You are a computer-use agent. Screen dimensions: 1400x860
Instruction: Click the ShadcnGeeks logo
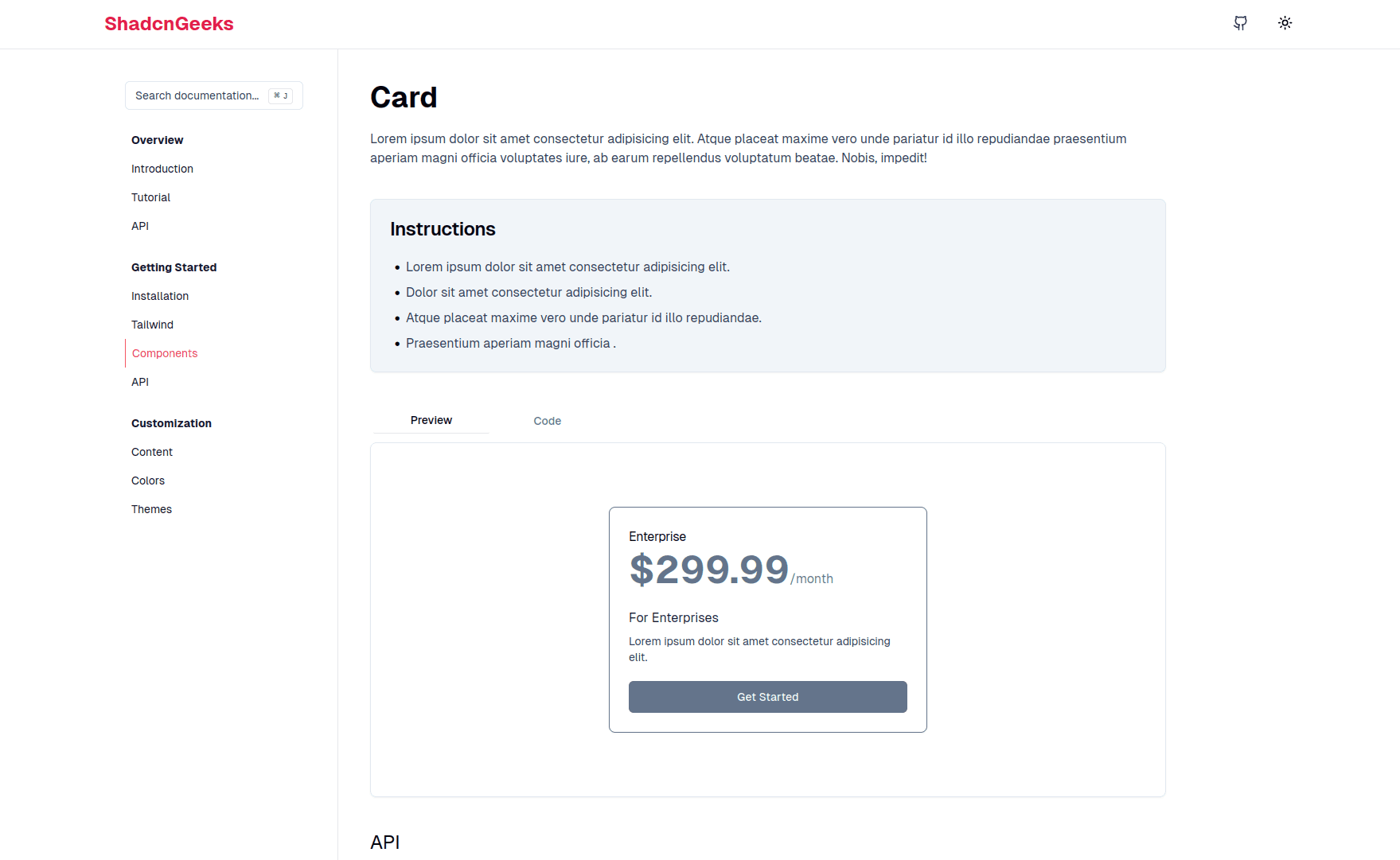pyautogui.click(x=169, y=24)
